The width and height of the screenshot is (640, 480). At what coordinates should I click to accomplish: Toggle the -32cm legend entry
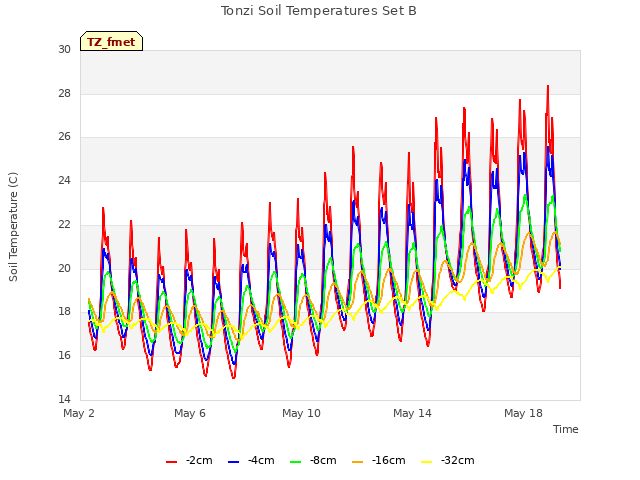[448, 461]
